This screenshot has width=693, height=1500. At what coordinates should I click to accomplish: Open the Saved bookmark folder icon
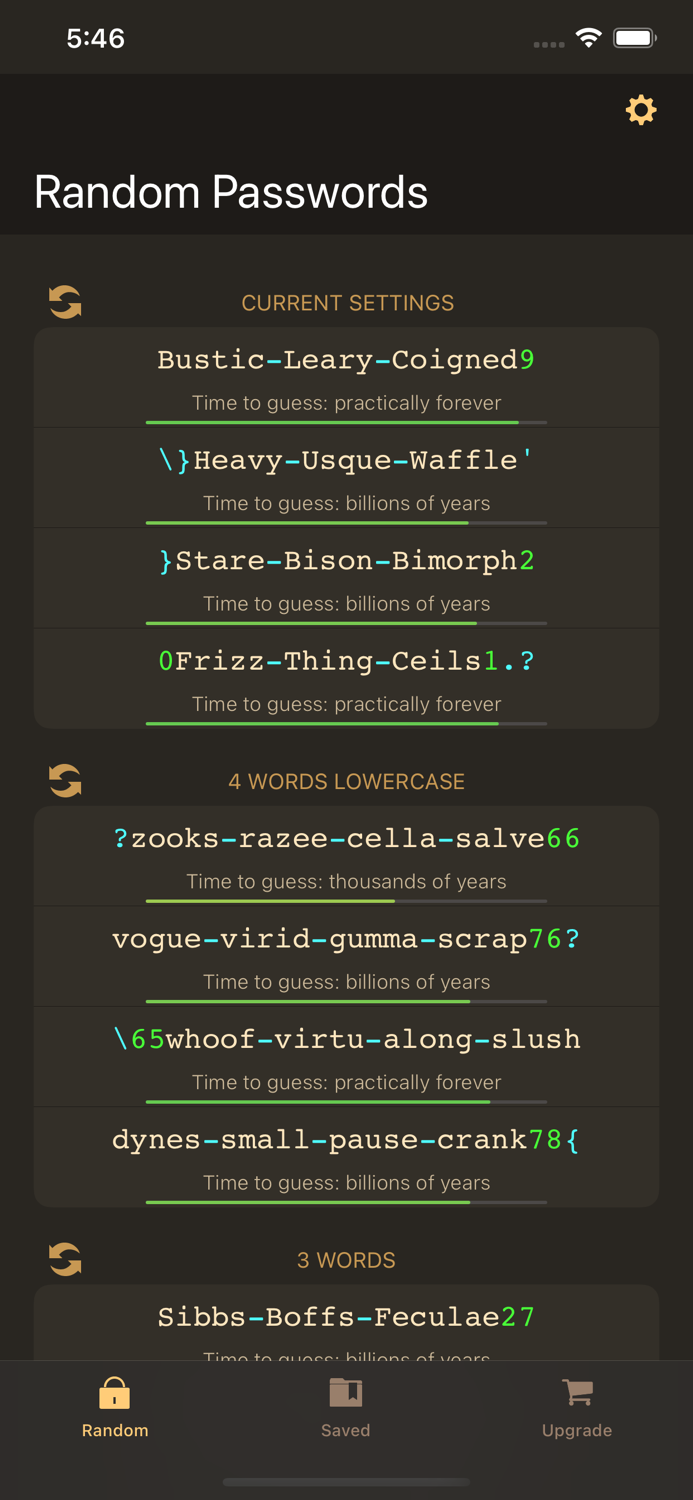tap(345, 1391)
